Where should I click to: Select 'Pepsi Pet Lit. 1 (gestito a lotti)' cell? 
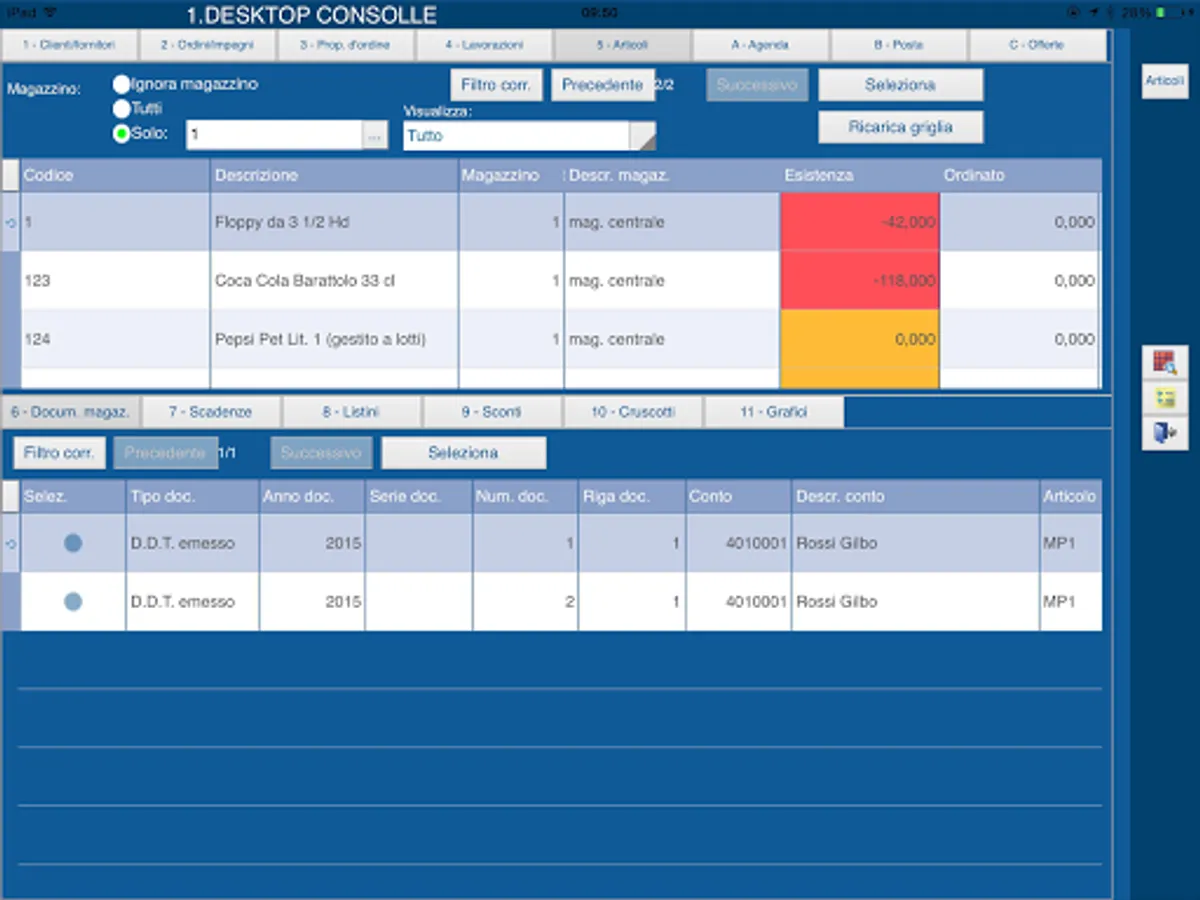click(x=334, y=339)
